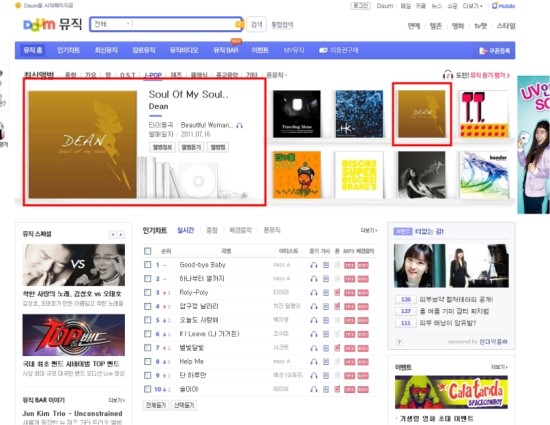Screen dimensions: 550x425
Task: Open lyrics icon for 오늘도 사랑해
Action: [x=326, y=320]
